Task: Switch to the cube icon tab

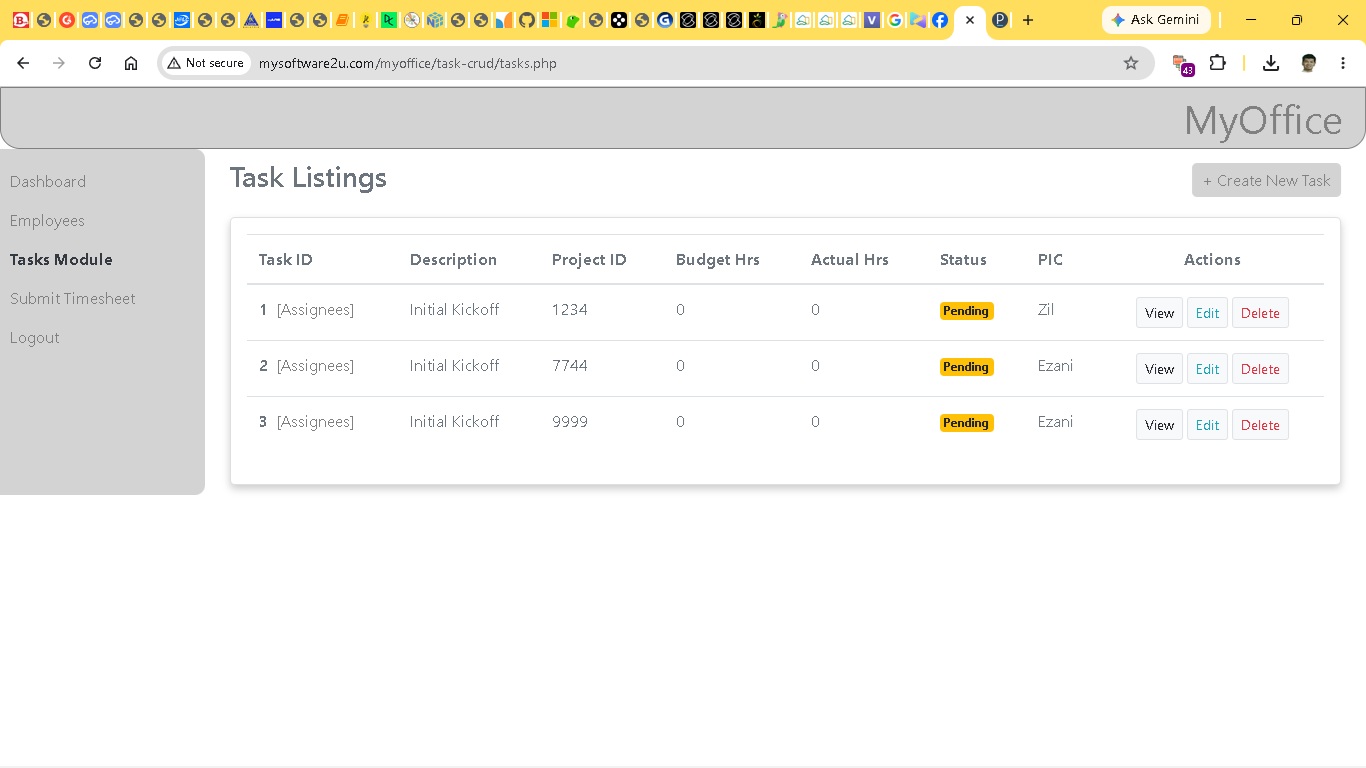Action: [434, 20]
